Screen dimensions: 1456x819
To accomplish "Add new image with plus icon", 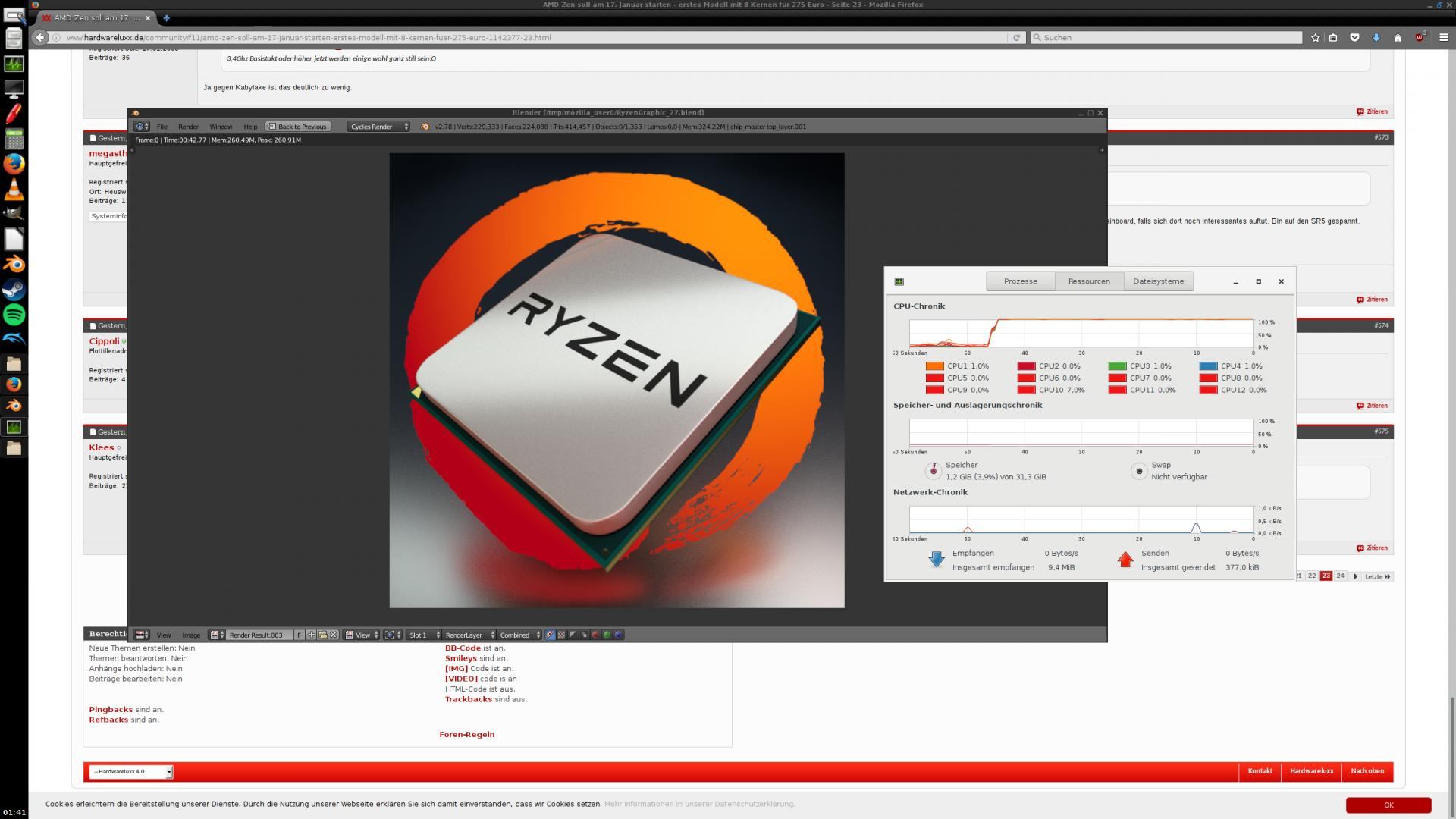I will tap(311, 635).
